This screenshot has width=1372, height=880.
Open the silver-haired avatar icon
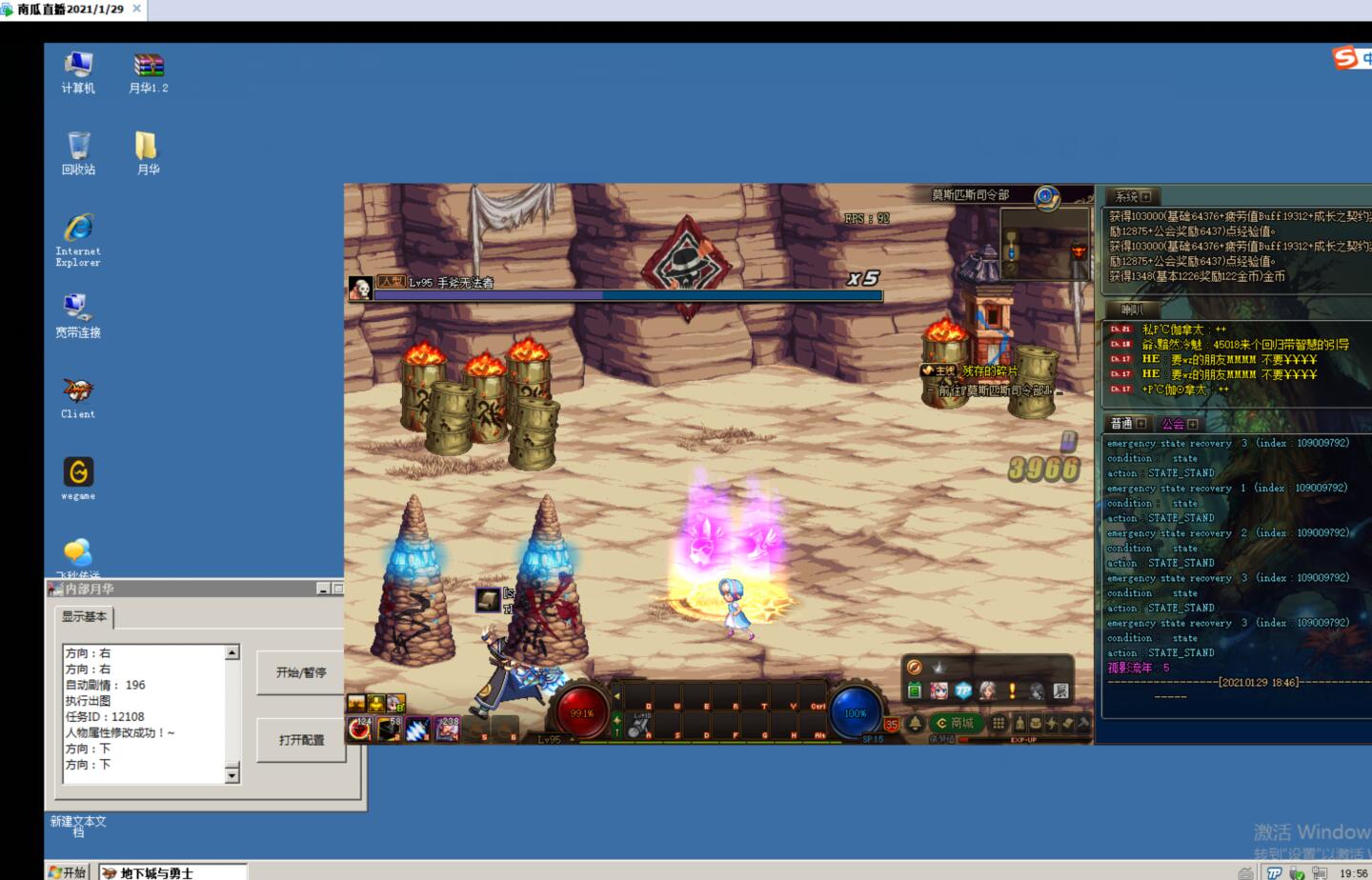click(987, 690)
